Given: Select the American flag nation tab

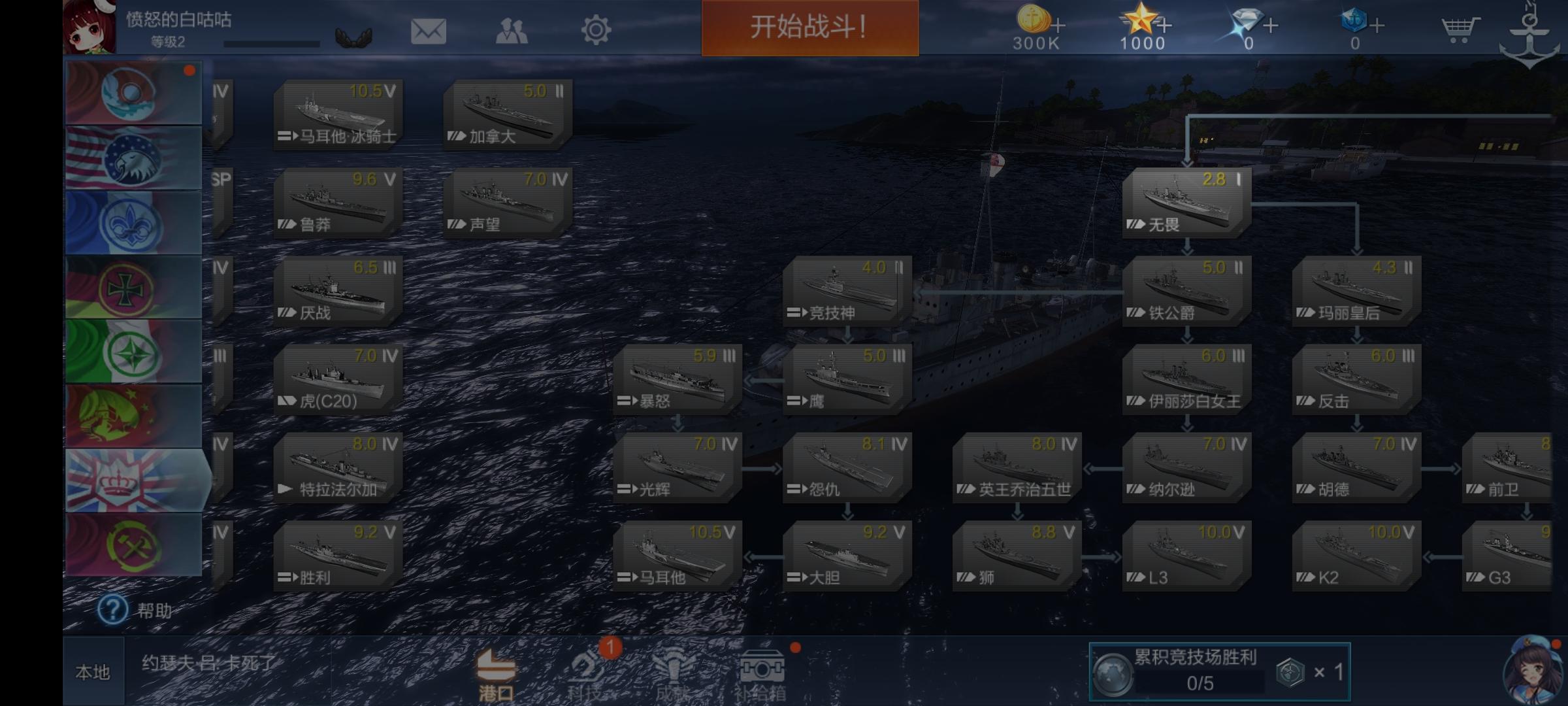Looking at the screenshot, I should point(133,158).
